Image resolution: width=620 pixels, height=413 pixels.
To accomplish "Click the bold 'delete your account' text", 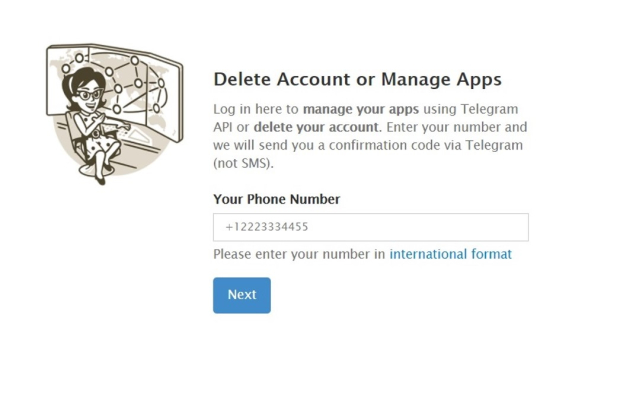I will (316, 127).
